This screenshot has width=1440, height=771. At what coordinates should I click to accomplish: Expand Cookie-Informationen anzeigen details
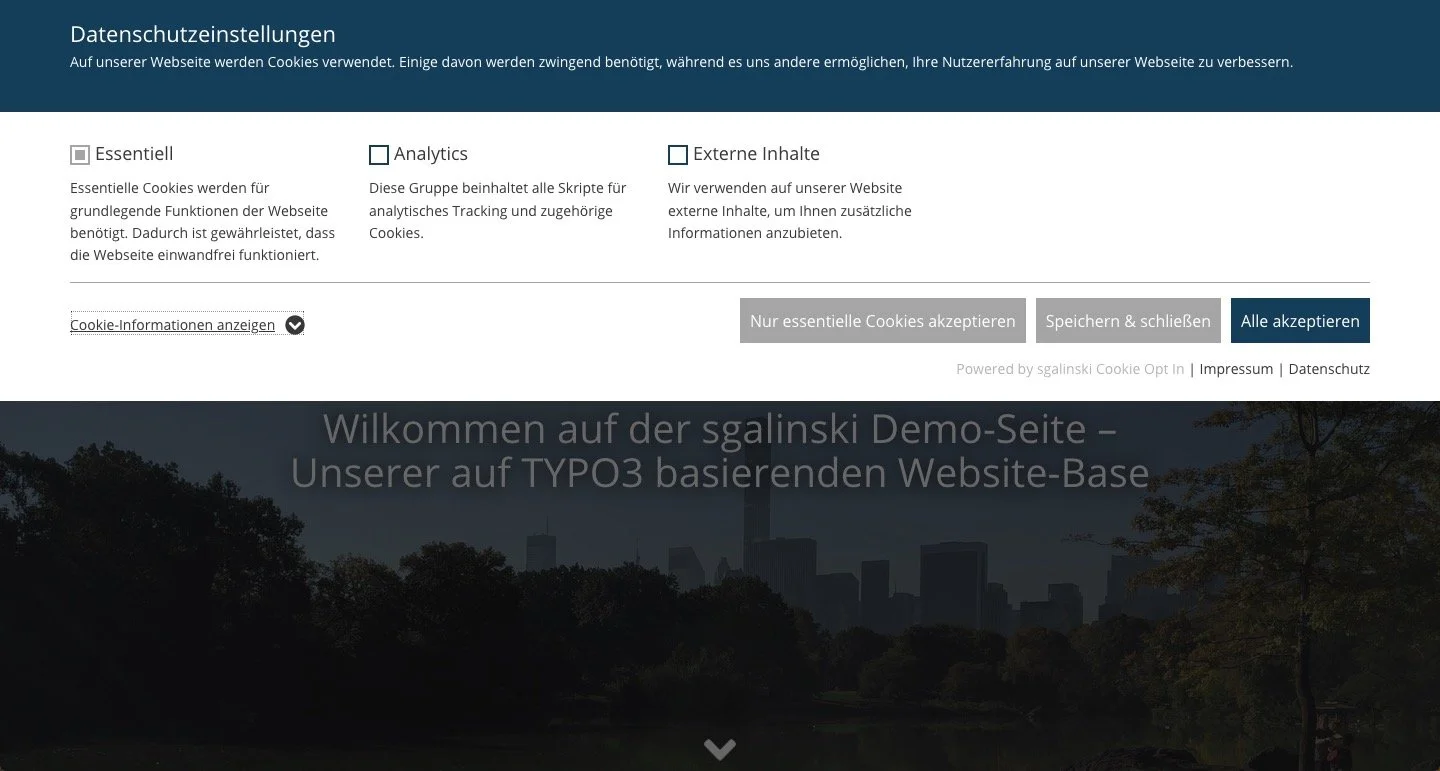pyautogui.click(x=172, y=325)
